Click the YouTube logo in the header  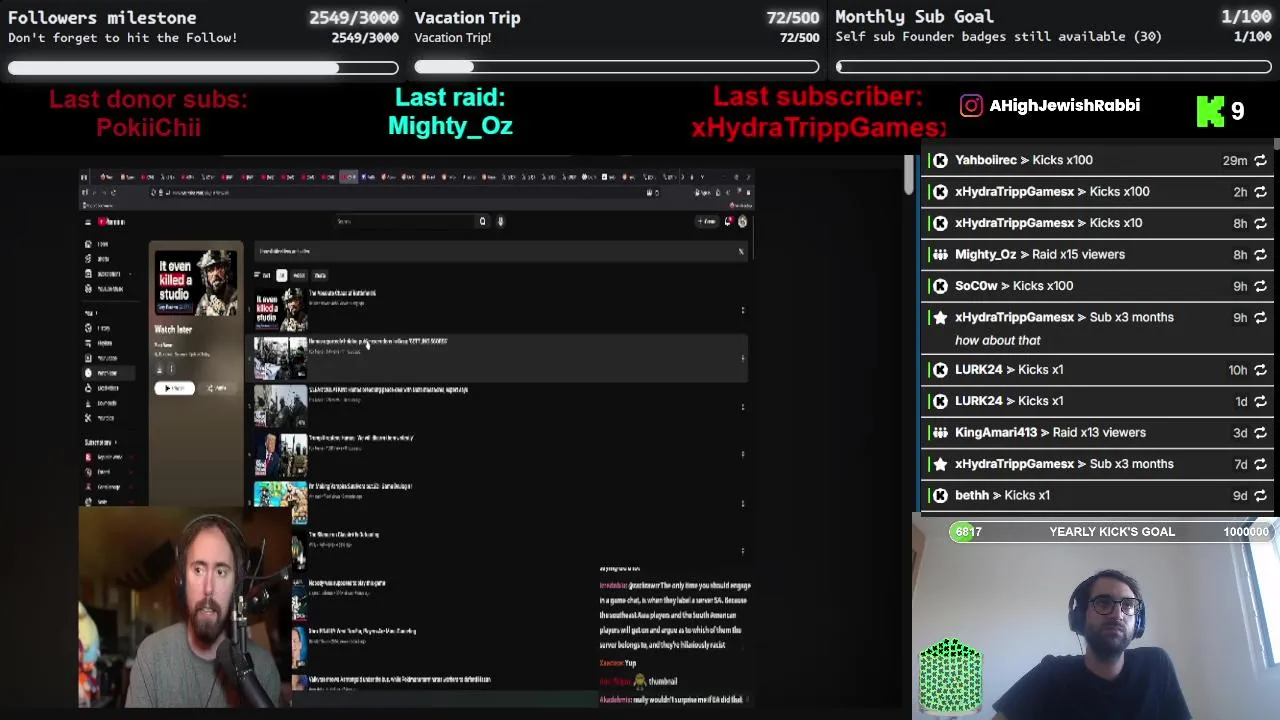[x=112, y=222]
